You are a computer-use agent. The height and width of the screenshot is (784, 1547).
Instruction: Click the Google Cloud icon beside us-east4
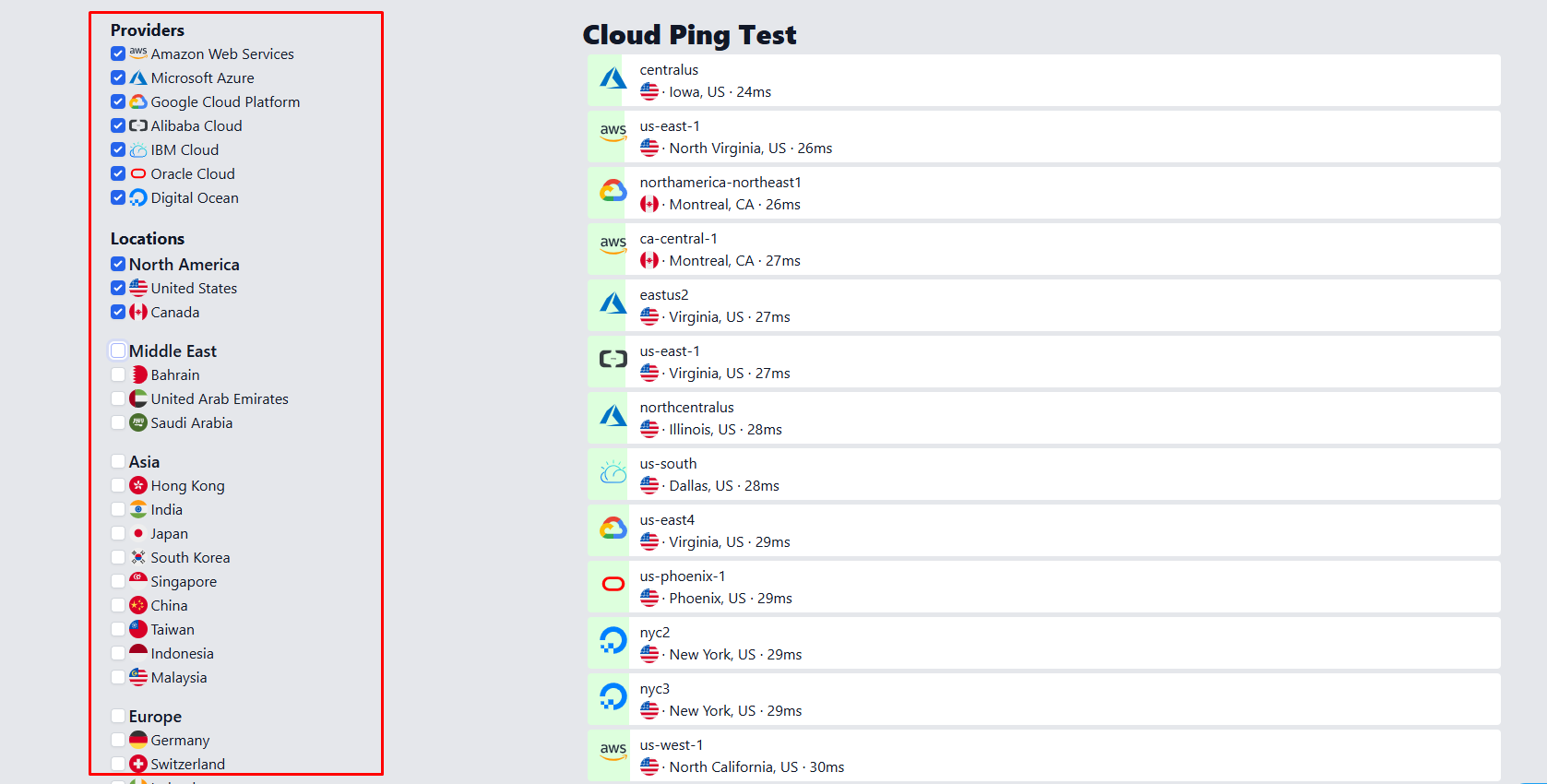613,529
